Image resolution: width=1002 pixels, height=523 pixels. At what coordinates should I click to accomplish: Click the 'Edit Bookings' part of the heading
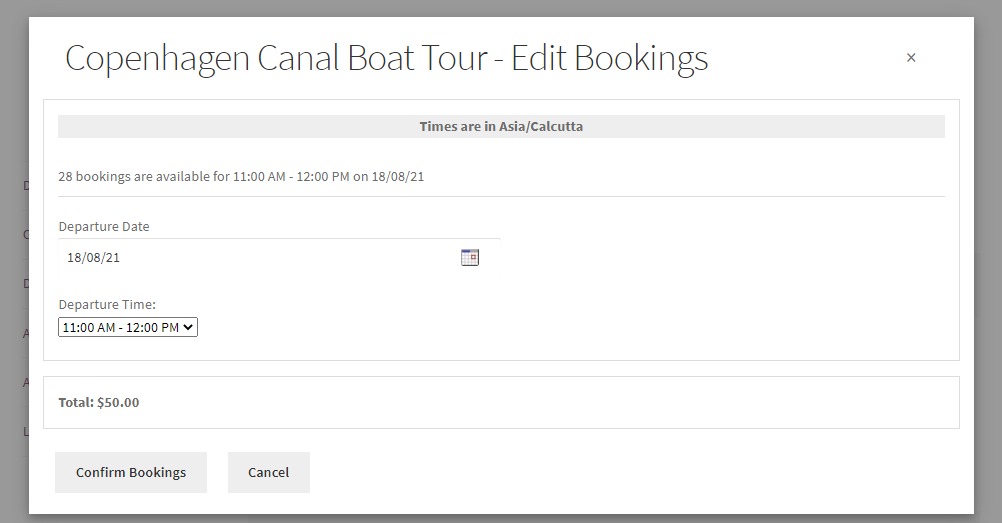[609, 58]
